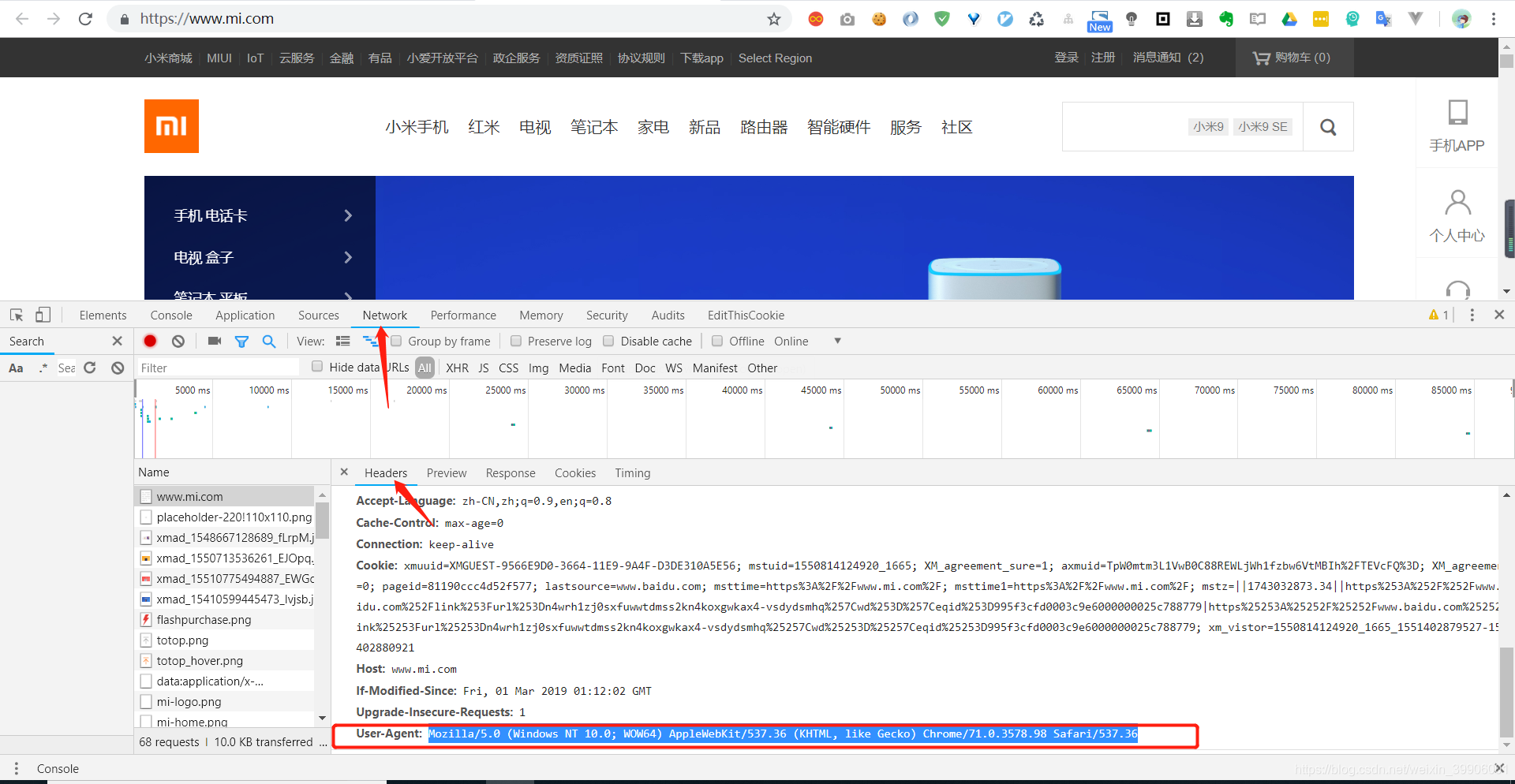The width and height of the screenshot is (1515, 784).
Task: Enable Preserve log checkbox
Action: click(x=516, y=341)
